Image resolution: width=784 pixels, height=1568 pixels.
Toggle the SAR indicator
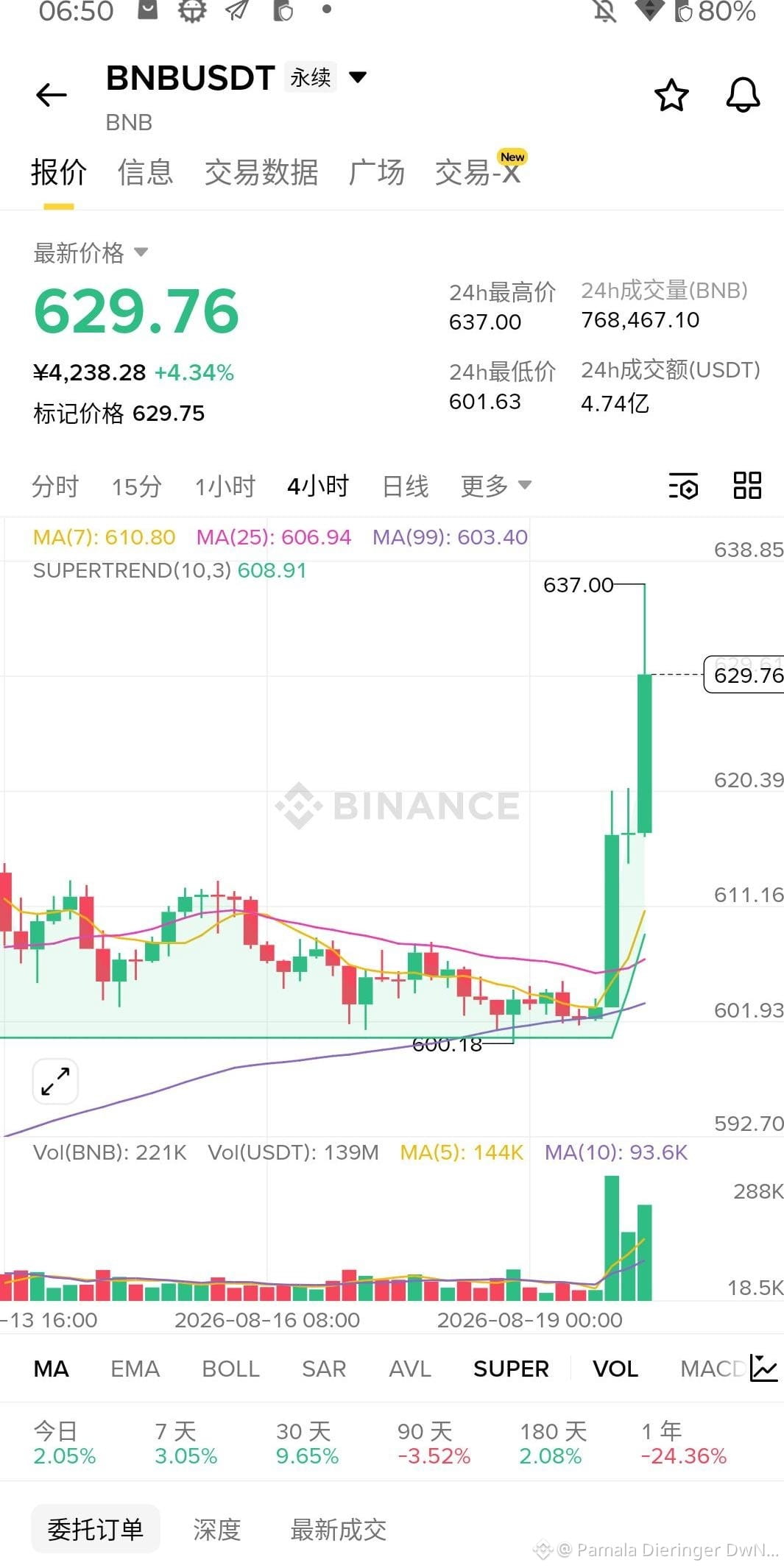click(324, 1369)
